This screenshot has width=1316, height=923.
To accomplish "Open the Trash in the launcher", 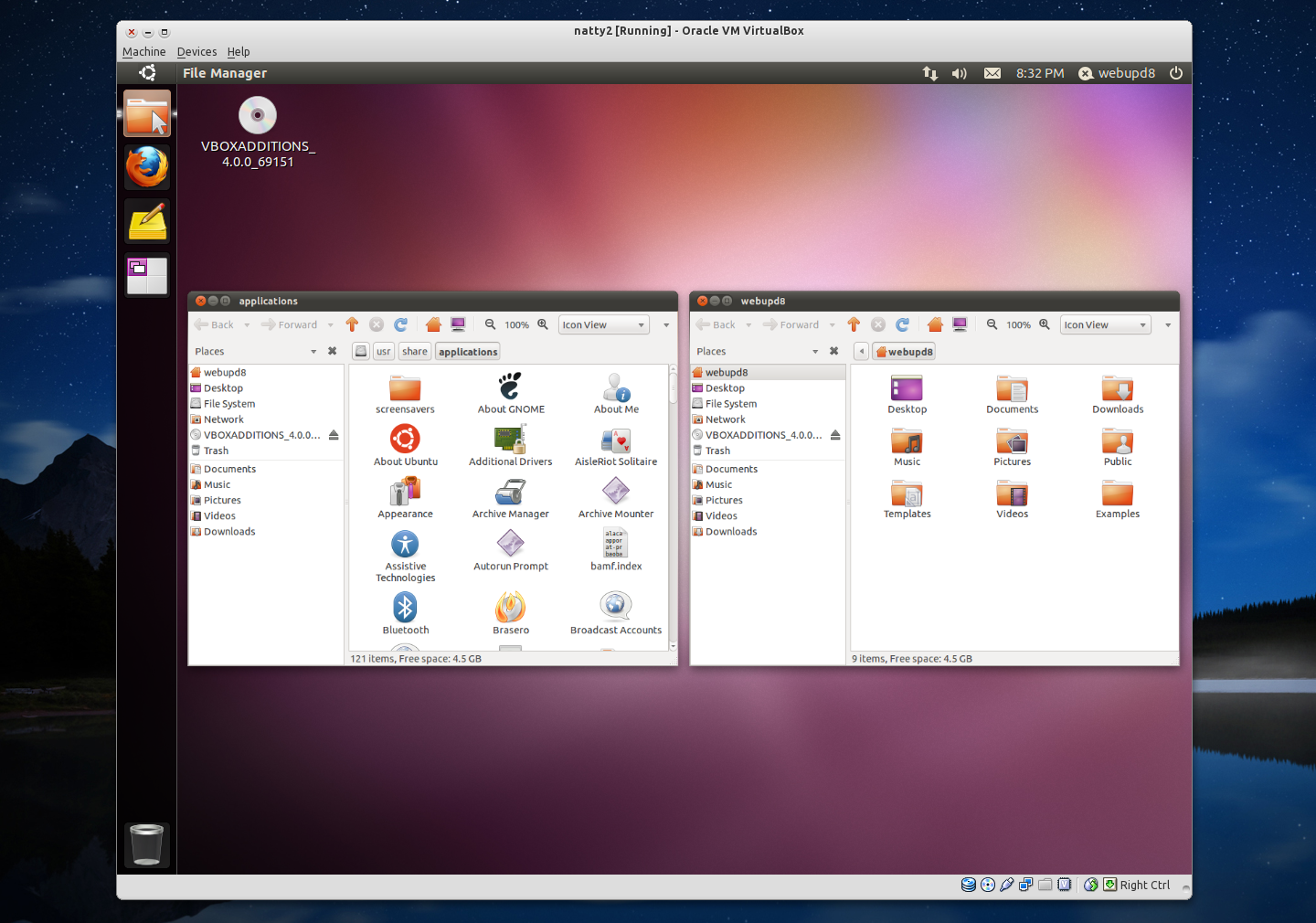I will tap(147, 844).
